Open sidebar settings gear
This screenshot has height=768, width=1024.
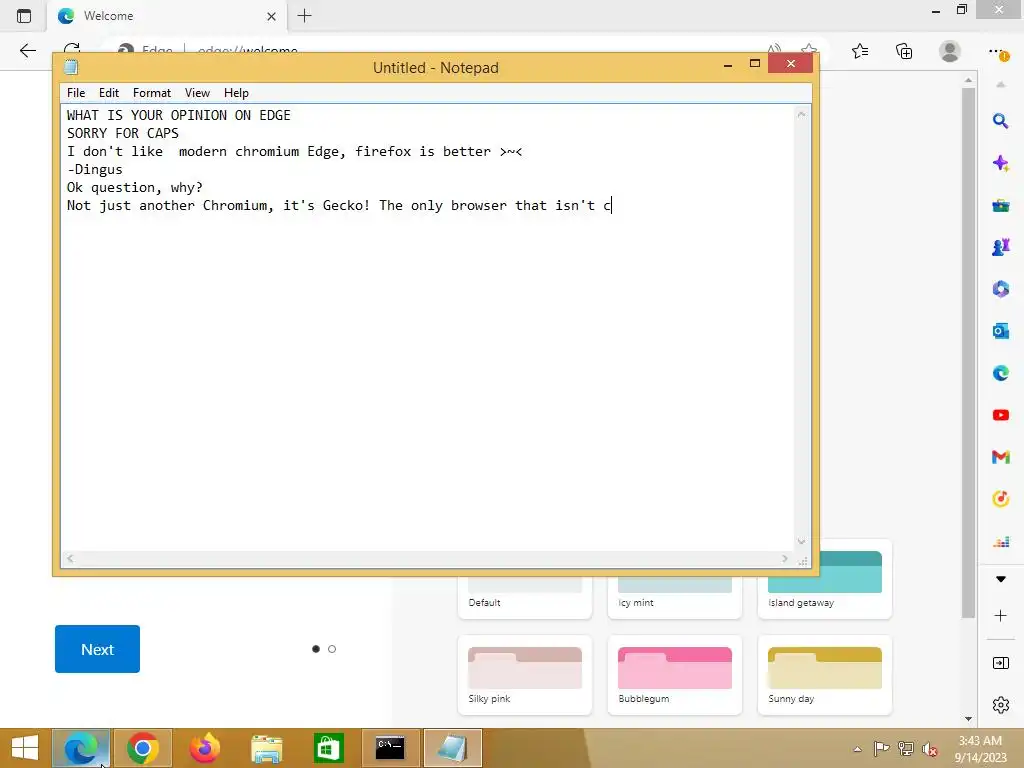tap(1000, 705)
